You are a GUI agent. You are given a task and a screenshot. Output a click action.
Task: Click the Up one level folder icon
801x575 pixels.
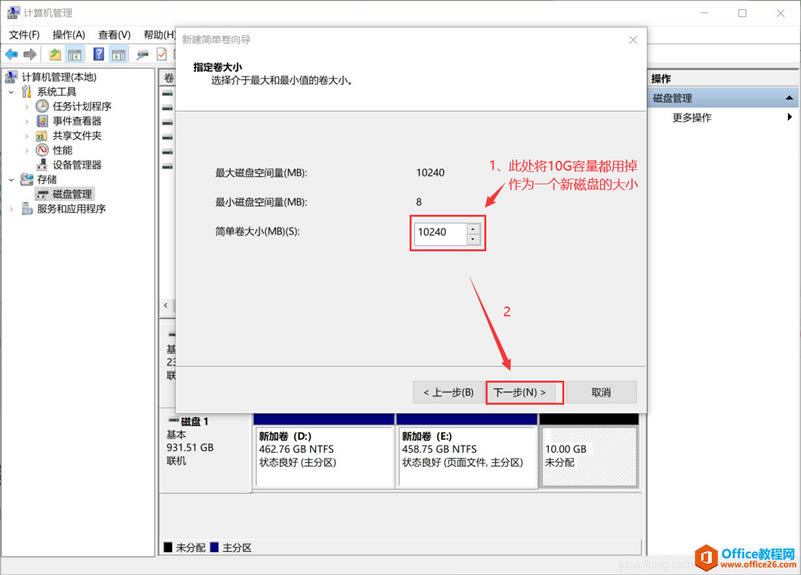coord(55,54)
